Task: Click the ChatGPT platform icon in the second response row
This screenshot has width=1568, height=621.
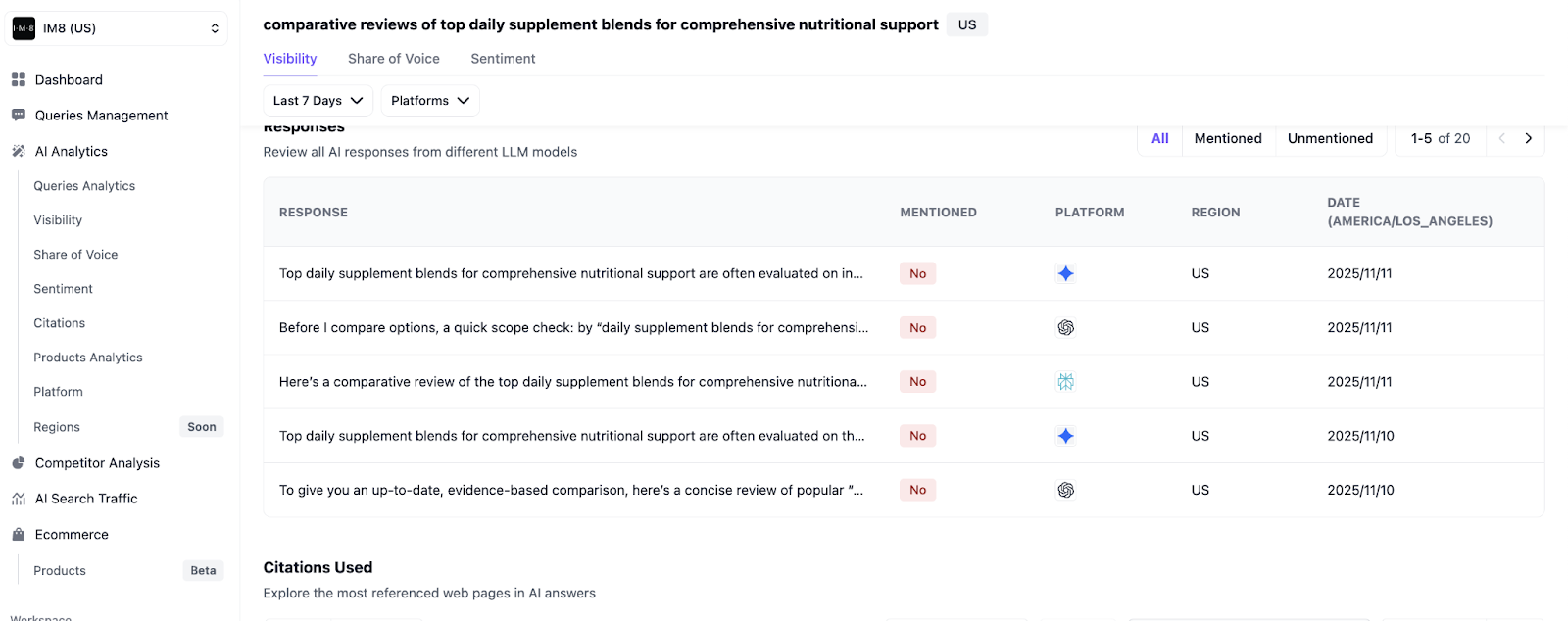Action: 1066,327
